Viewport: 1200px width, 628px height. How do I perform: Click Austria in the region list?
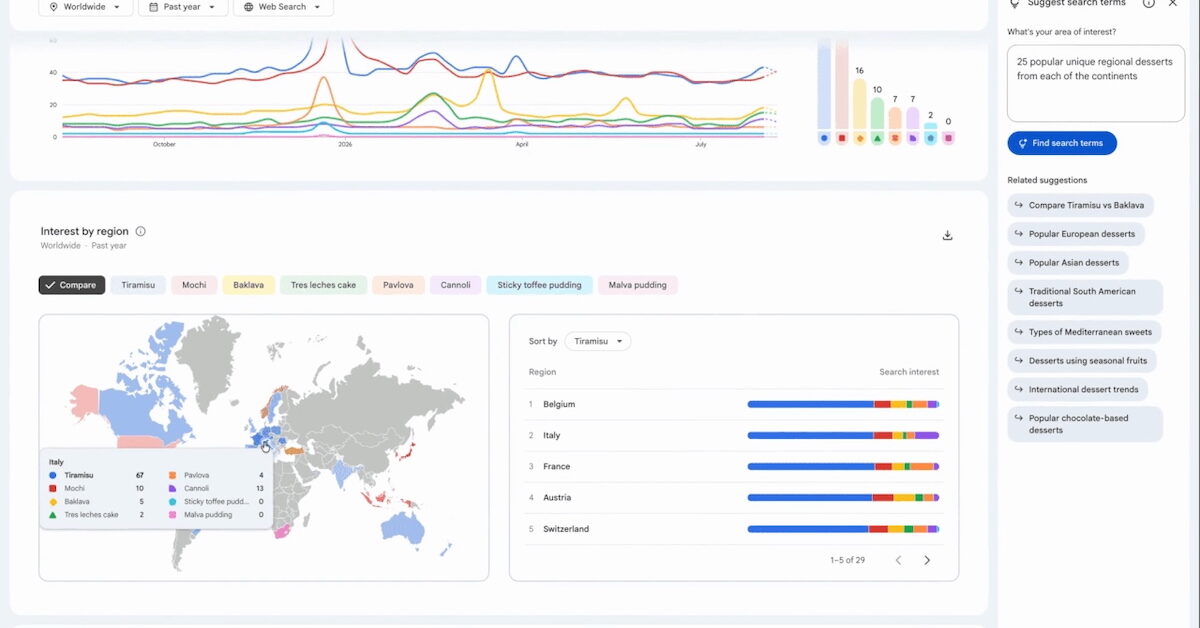click(x=557, y=497)
